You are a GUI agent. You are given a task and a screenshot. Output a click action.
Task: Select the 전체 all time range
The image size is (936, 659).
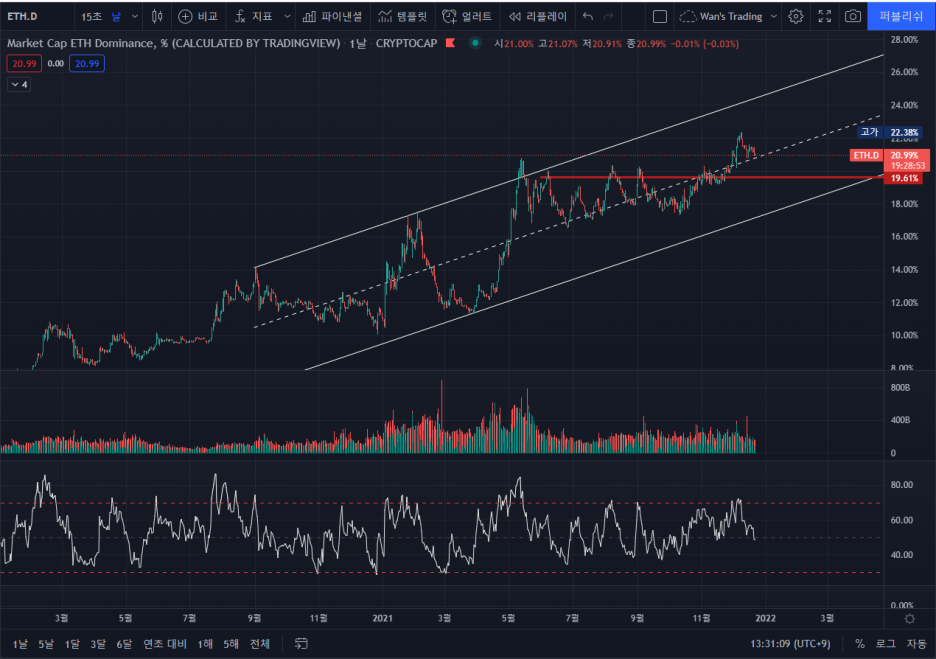pyautogui.click(x=260, y=644)
